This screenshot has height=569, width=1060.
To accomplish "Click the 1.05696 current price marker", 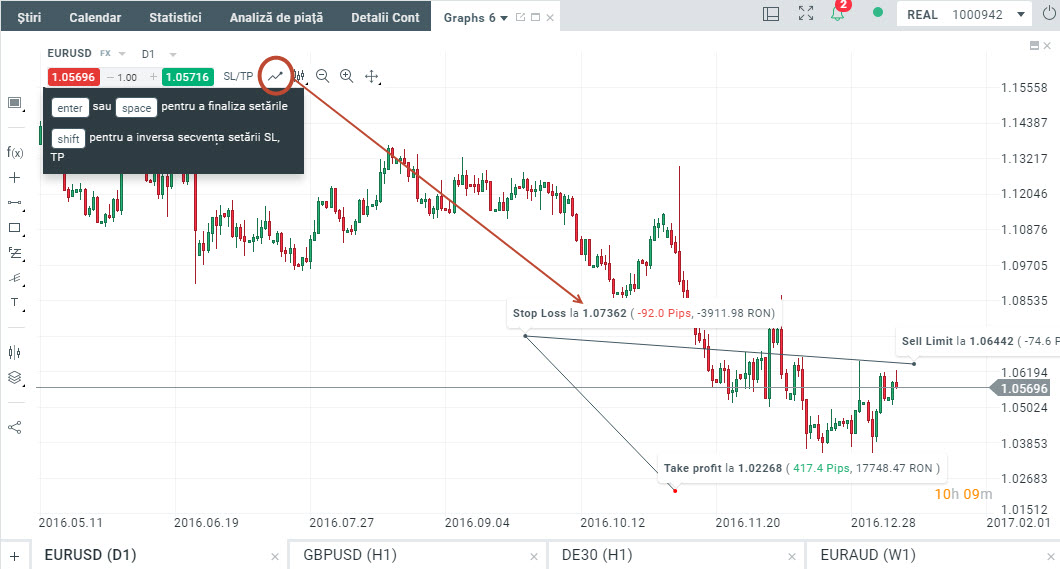I will point(1021,389).
